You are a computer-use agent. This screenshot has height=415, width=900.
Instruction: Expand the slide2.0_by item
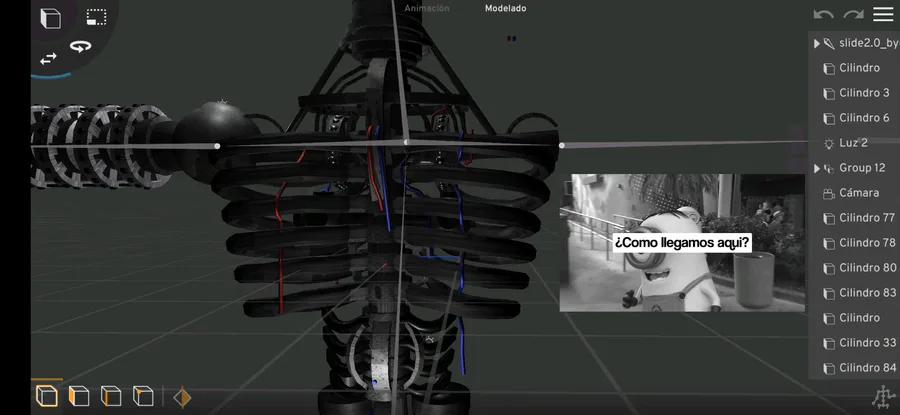[816, 44]
